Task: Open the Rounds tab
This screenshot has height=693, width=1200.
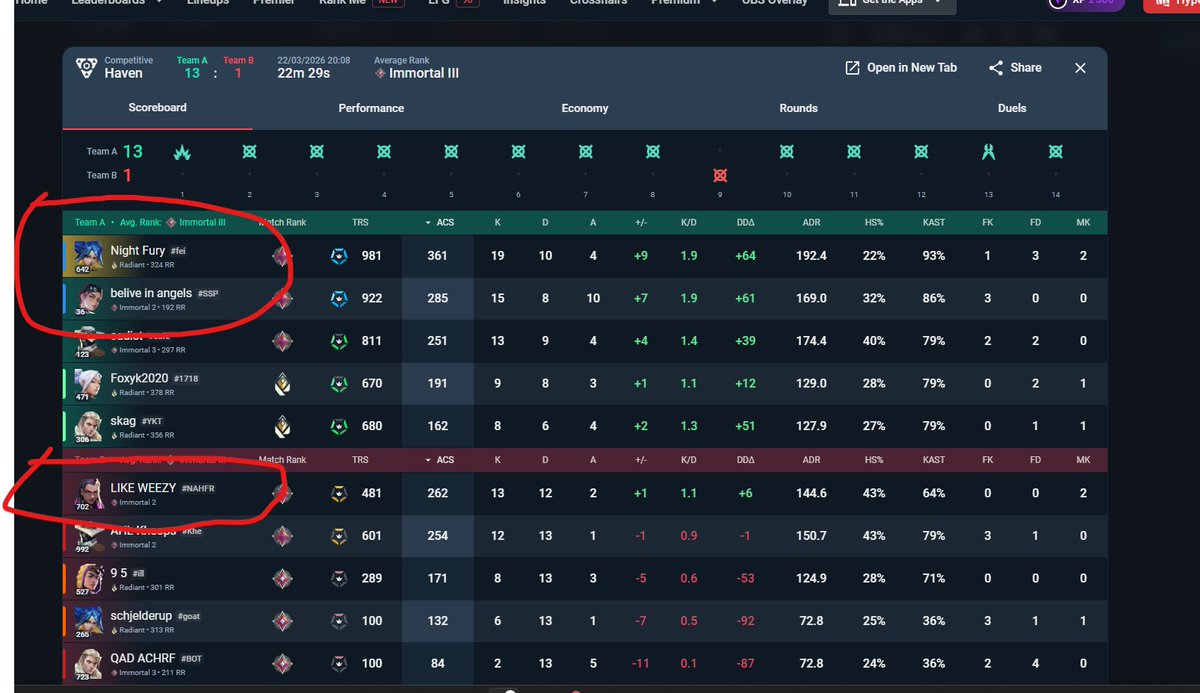Action: [x=798, y=108]
